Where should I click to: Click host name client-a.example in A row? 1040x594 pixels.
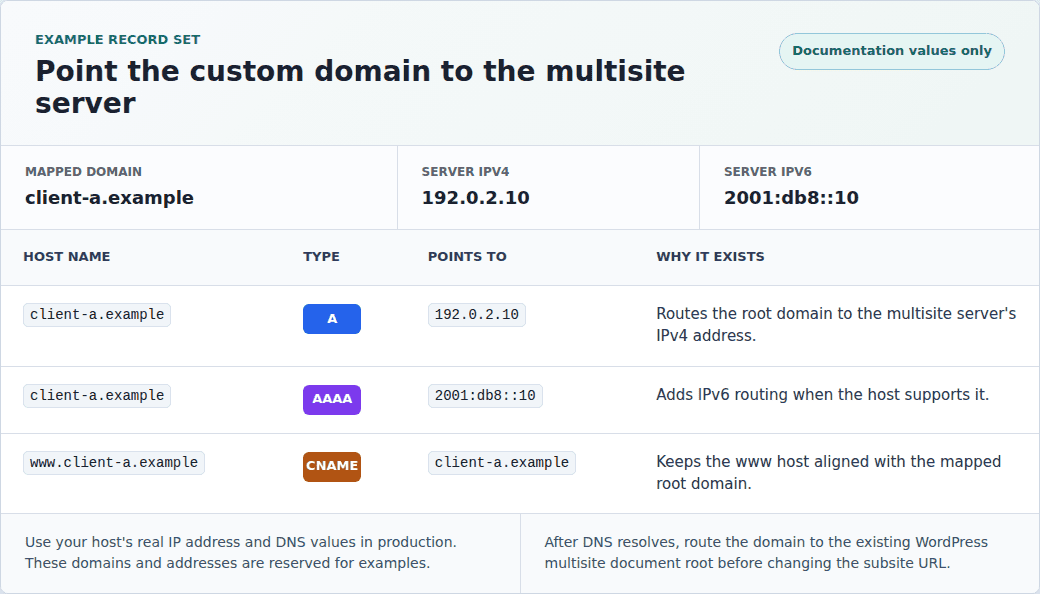click(97, 315)
